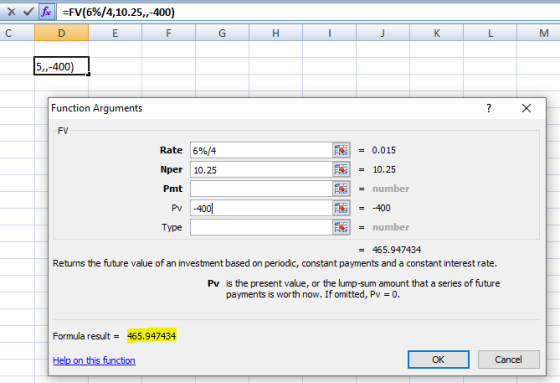This screenshot has width=560, height=383.
Task: Select column M header
Action: coord(539,33)
